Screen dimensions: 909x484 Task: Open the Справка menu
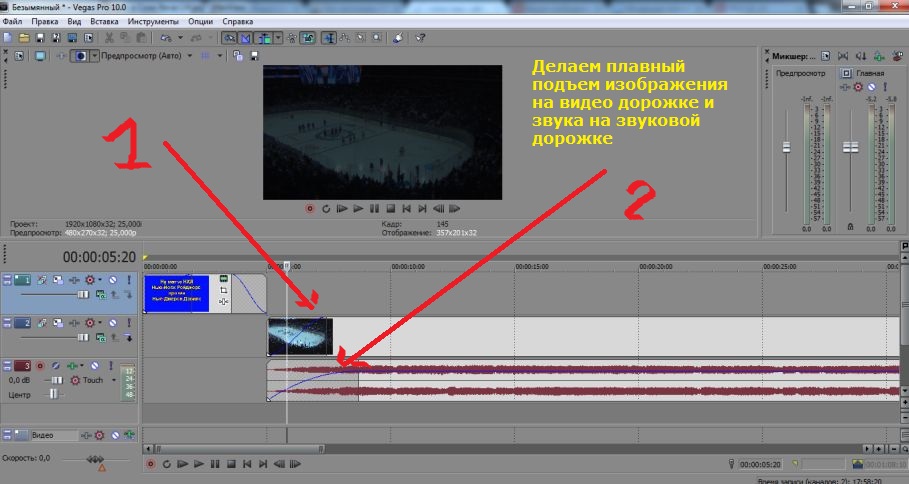pos(238,21)
